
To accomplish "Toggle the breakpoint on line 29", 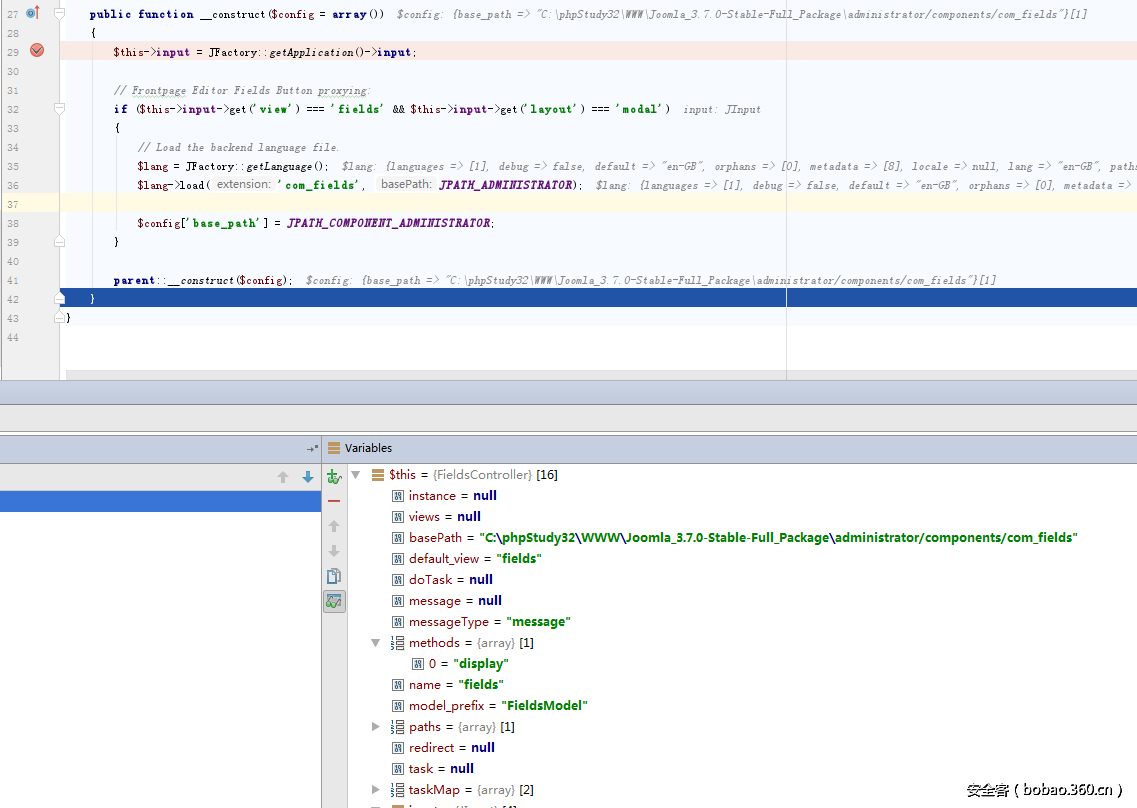I will coord(37,51).
